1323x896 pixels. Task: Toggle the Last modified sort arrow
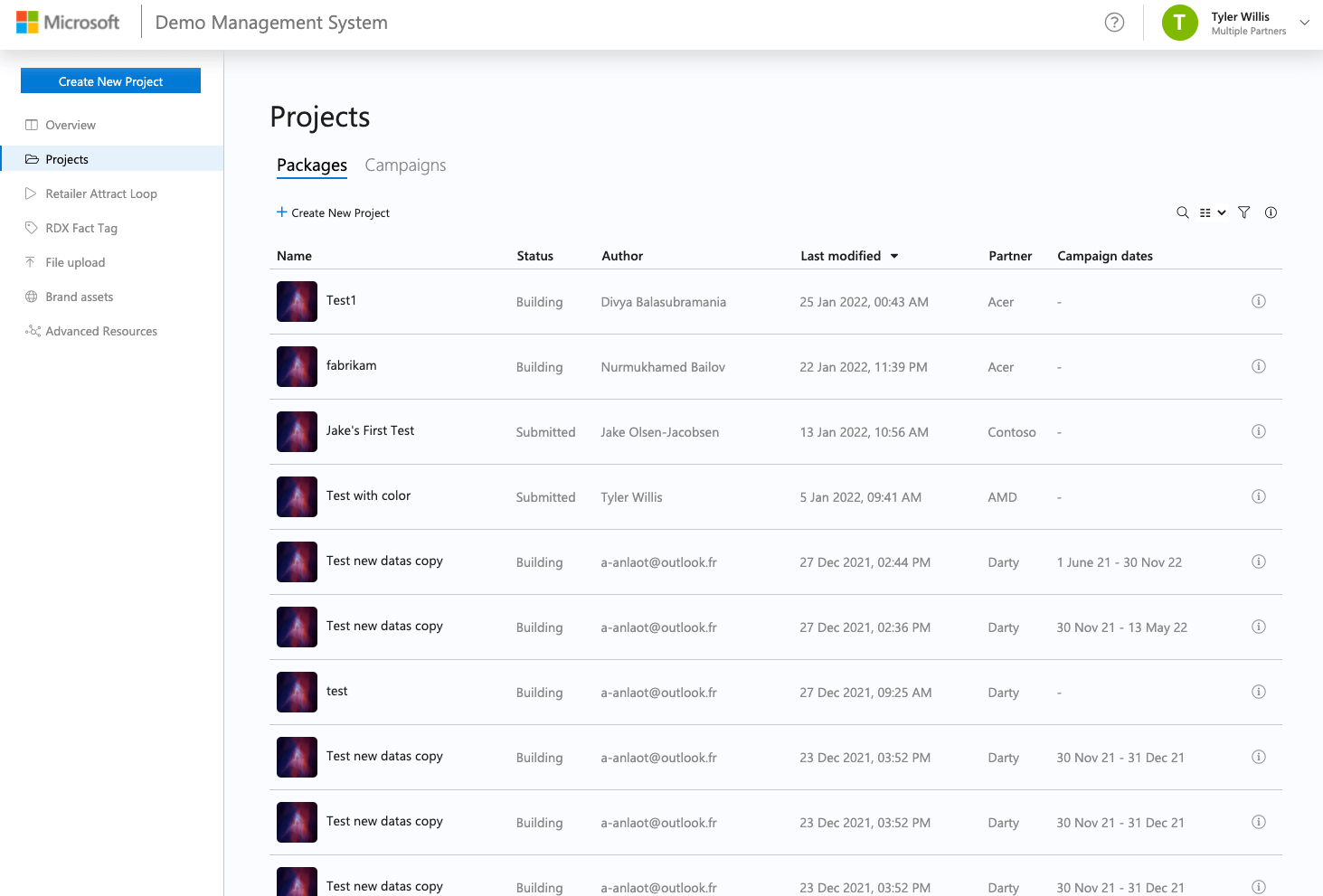894,256
